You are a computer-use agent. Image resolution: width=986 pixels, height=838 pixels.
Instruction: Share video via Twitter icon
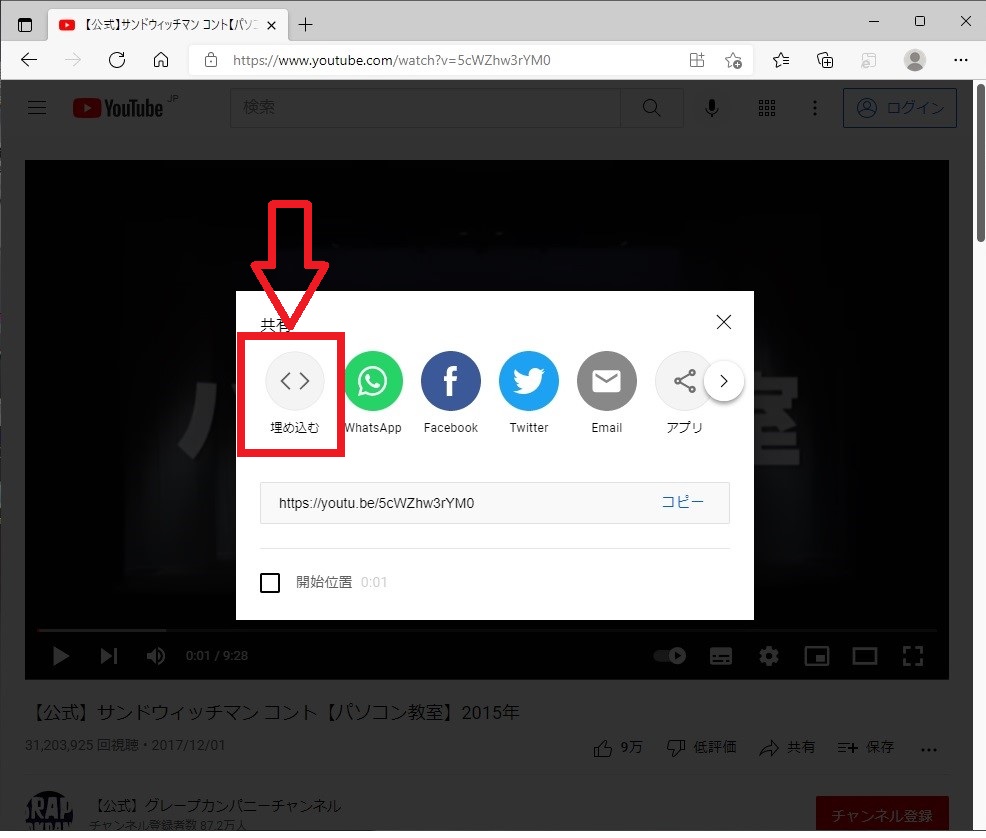click(529, 381)
